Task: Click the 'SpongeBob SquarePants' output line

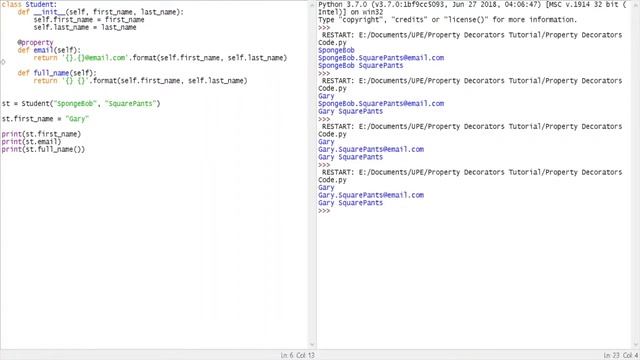Action: click(x=360, y=65)
